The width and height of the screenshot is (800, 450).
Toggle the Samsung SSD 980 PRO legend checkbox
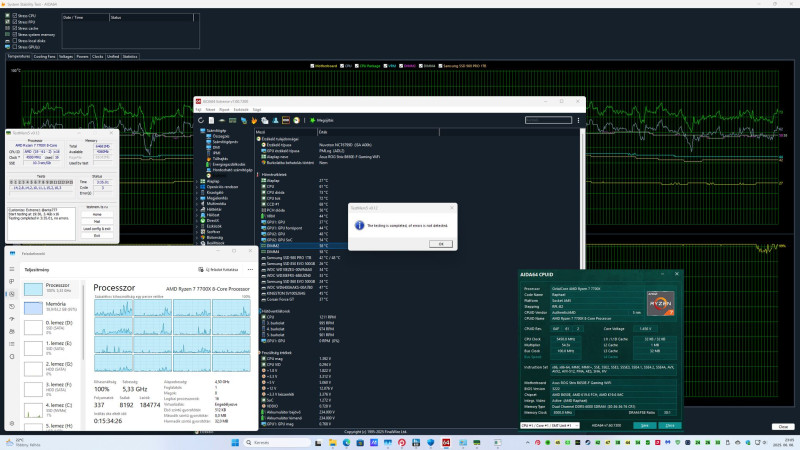(x=440, y=66)
